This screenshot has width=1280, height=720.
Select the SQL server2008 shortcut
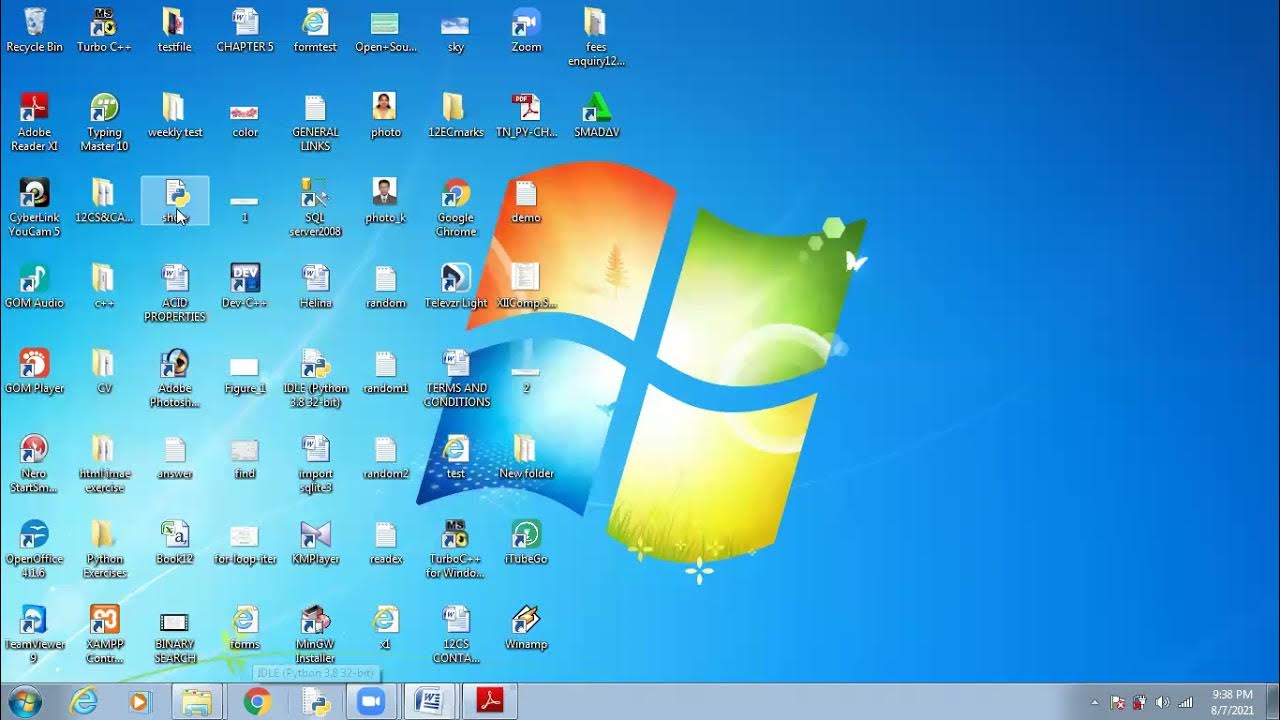click(x=315, y=208)
